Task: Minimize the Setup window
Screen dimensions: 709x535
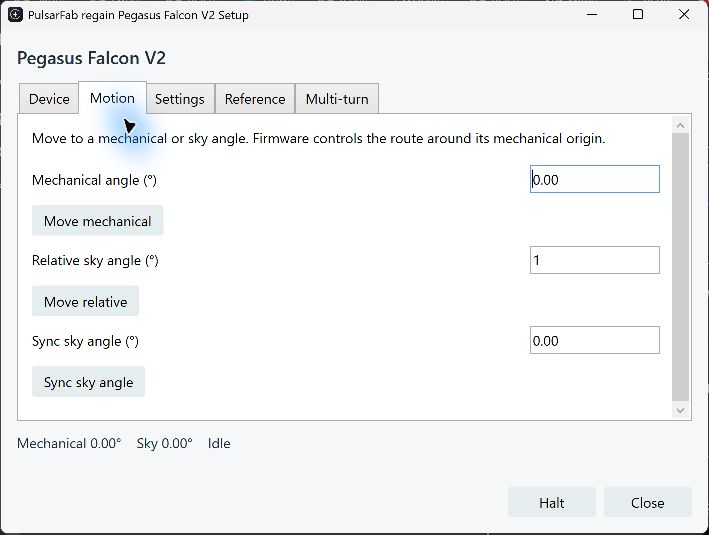Action: coord(592,14)
